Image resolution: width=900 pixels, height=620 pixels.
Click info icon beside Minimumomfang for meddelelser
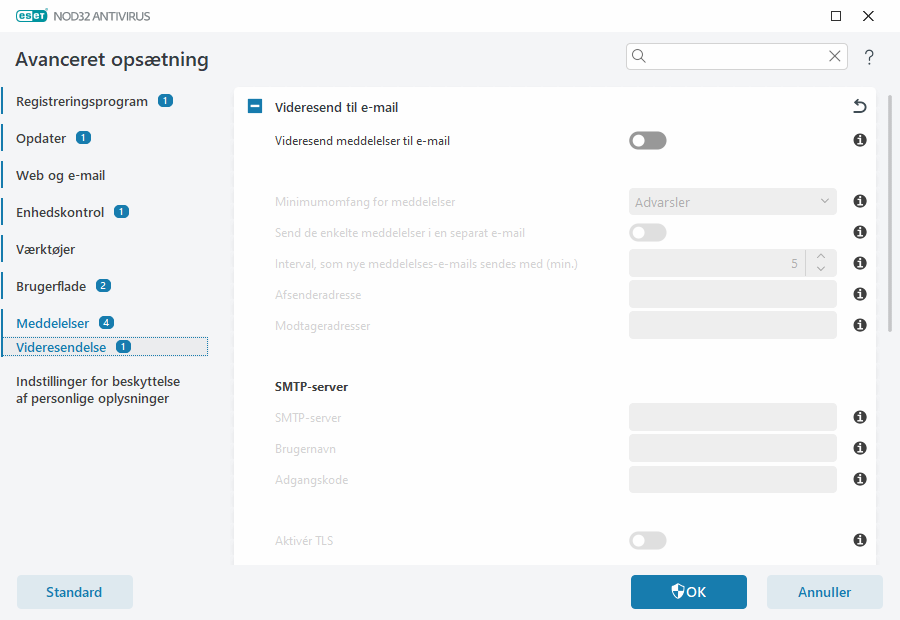tap(859, 202)
